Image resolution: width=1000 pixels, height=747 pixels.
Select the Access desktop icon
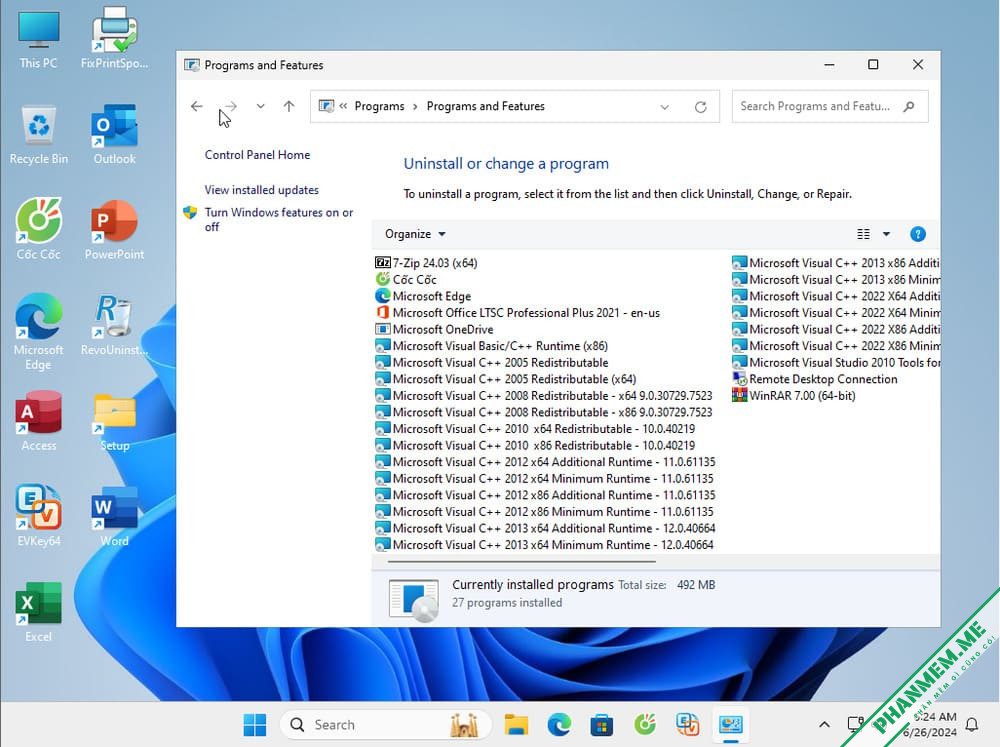coord(38,421)
